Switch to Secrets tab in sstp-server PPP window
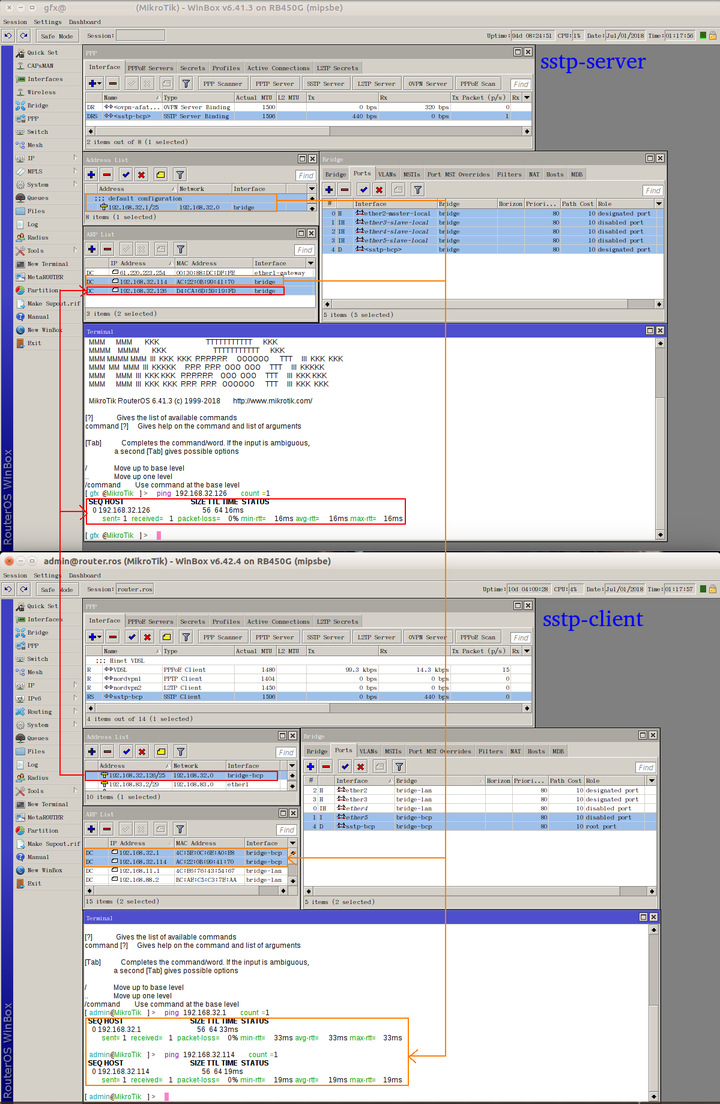 pyautogui.click(x=192, y=68)
